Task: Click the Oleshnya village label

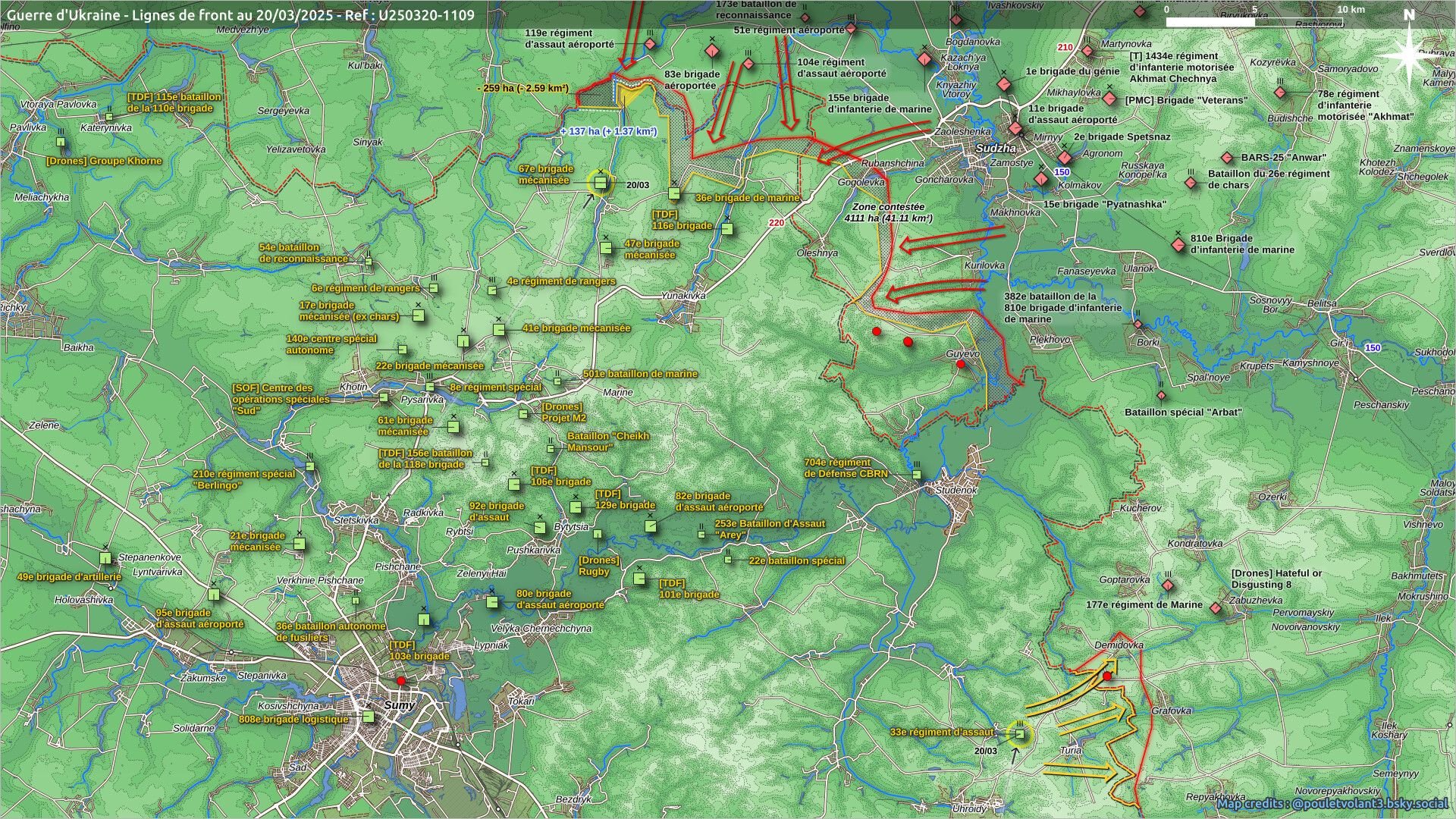Action: [x=817, y=253]
